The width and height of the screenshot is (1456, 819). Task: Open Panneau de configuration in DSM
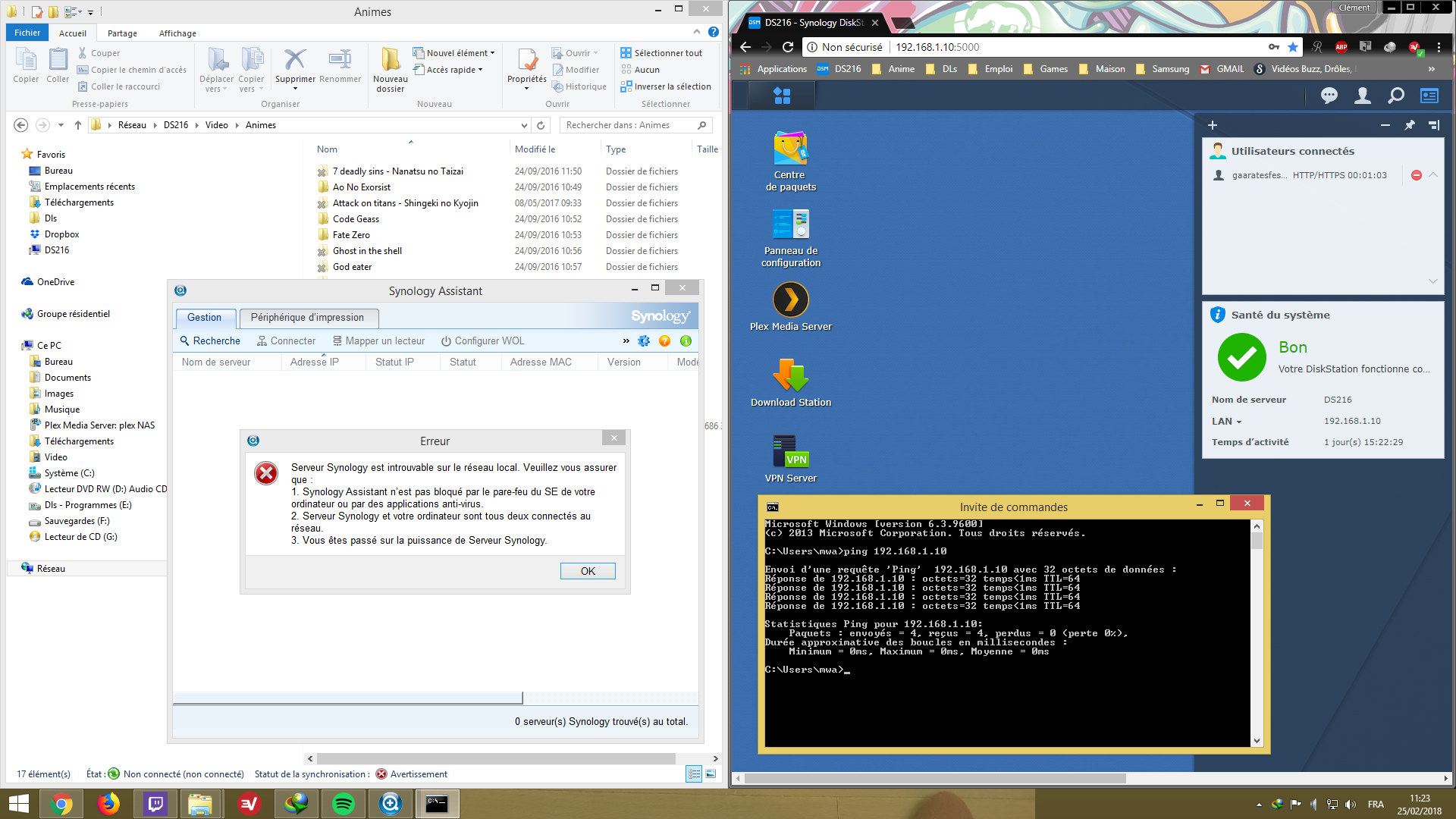coord(790,225)
